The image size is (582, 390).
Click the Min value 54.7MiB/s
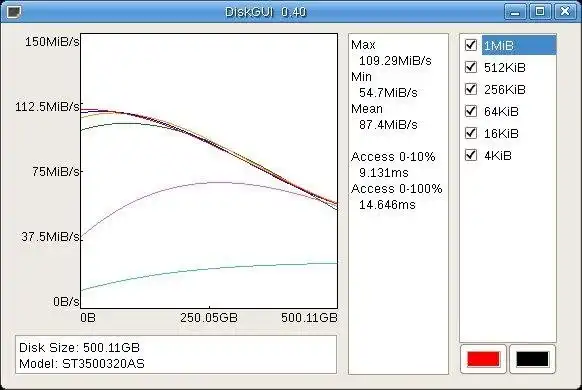click(x=388, y=92)
